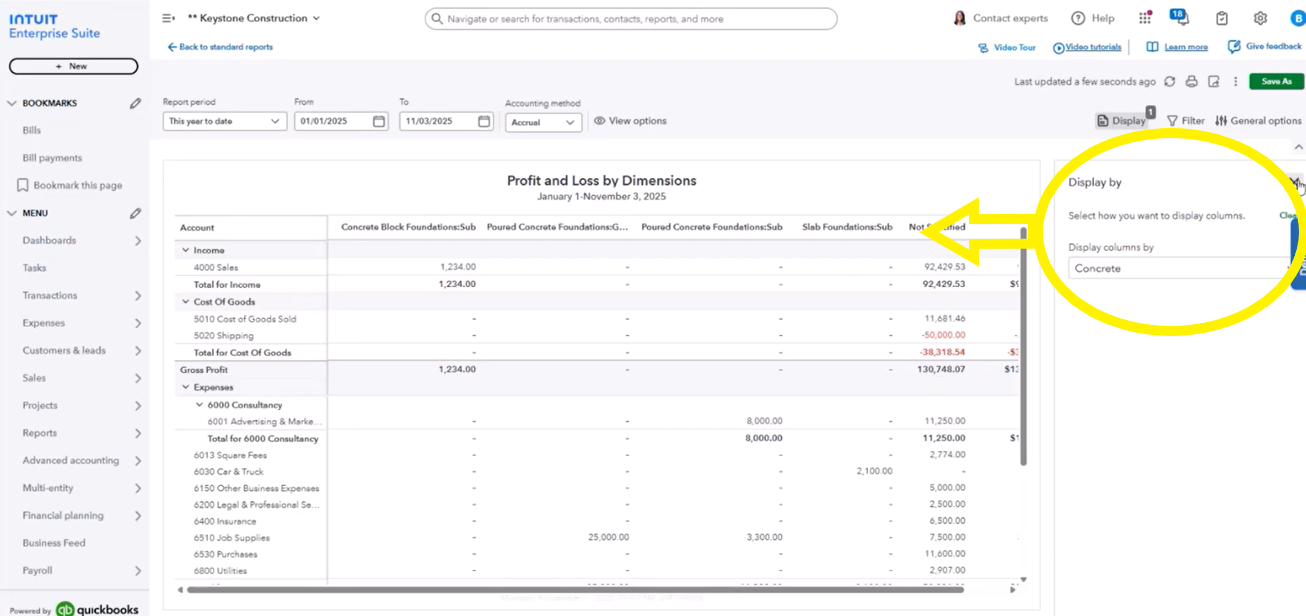The width and height of the screenshot is (1306, 616).
Task: Toggle View options eye icon
Action: 600,121
